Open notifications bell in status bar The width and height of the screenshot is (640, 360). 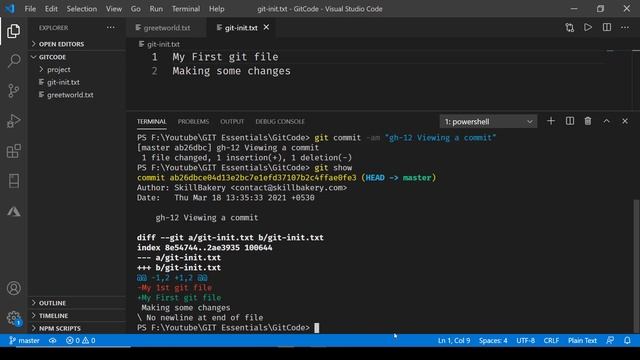[627, 340]
